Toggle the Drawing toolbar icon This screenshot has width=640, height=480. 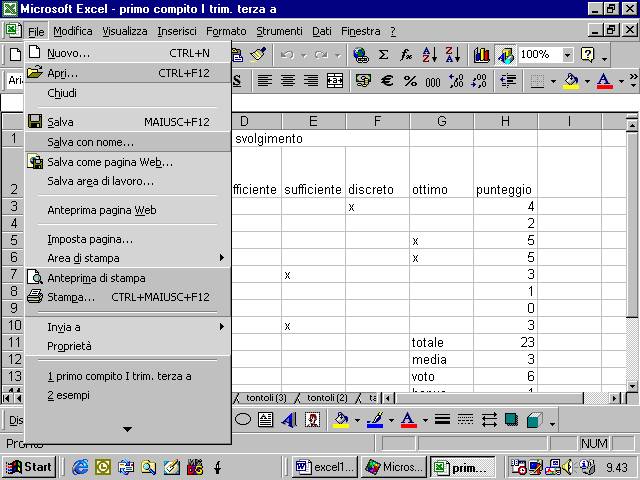505,55
